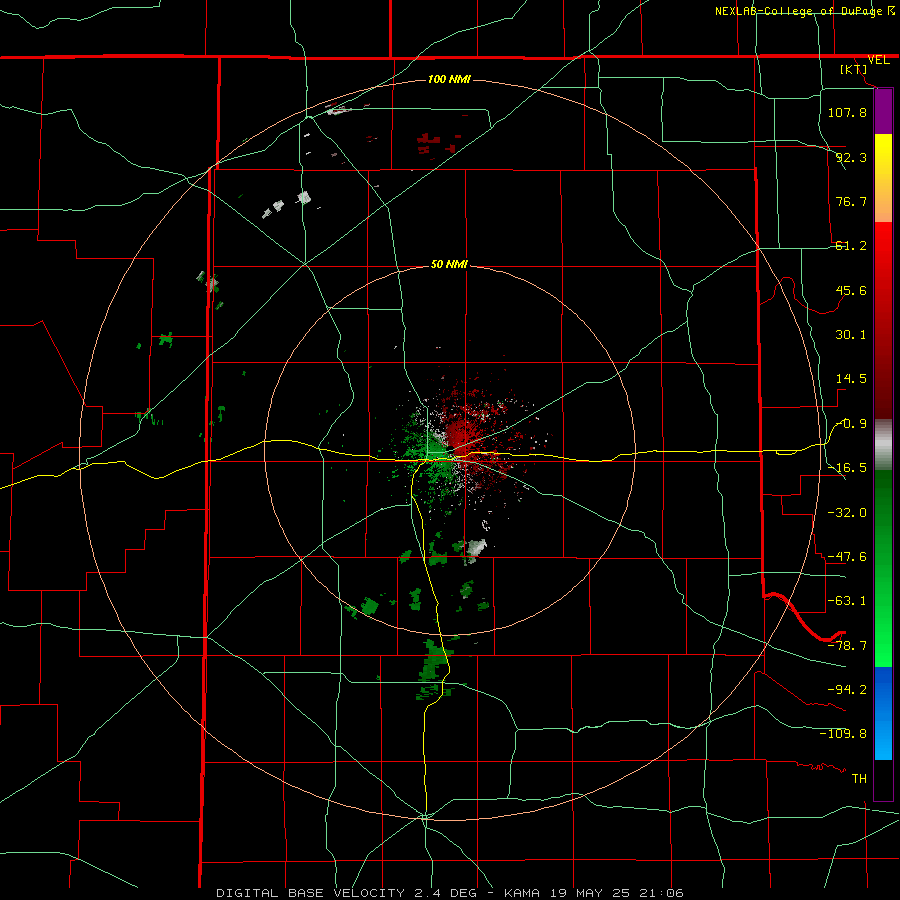Click the 92.3 legend value
The width and height of the screenshot is (900, 900).
851,157
